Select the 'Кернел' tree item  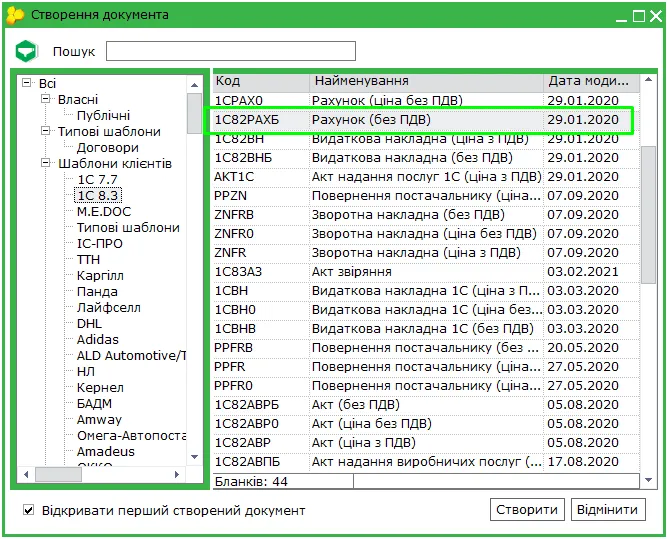[x=100, y=388]
